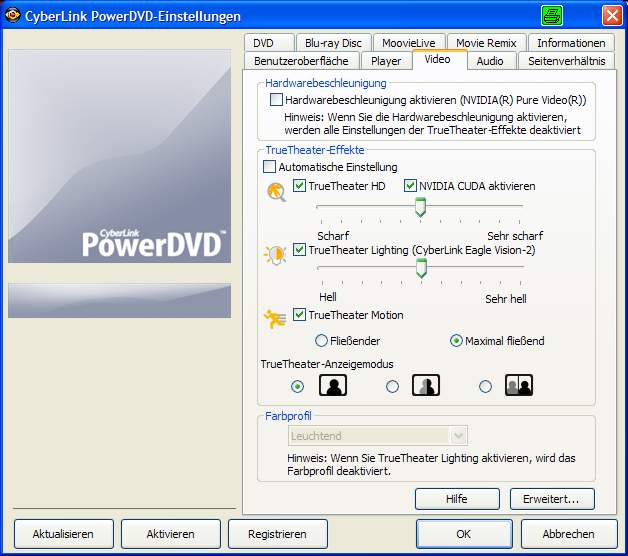The image size is (628, 556).
Task: Select the side-by-side Anzeigemodus radio button
Action: point(485,386)
